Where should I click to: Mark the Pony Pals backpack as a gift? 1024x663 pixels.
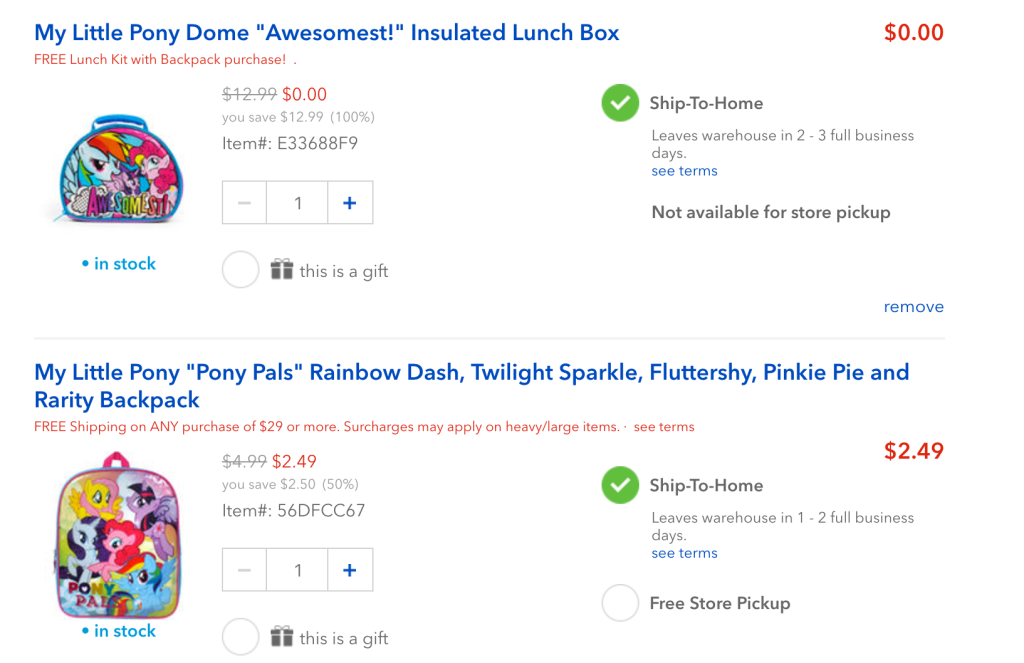pos(241,637)
